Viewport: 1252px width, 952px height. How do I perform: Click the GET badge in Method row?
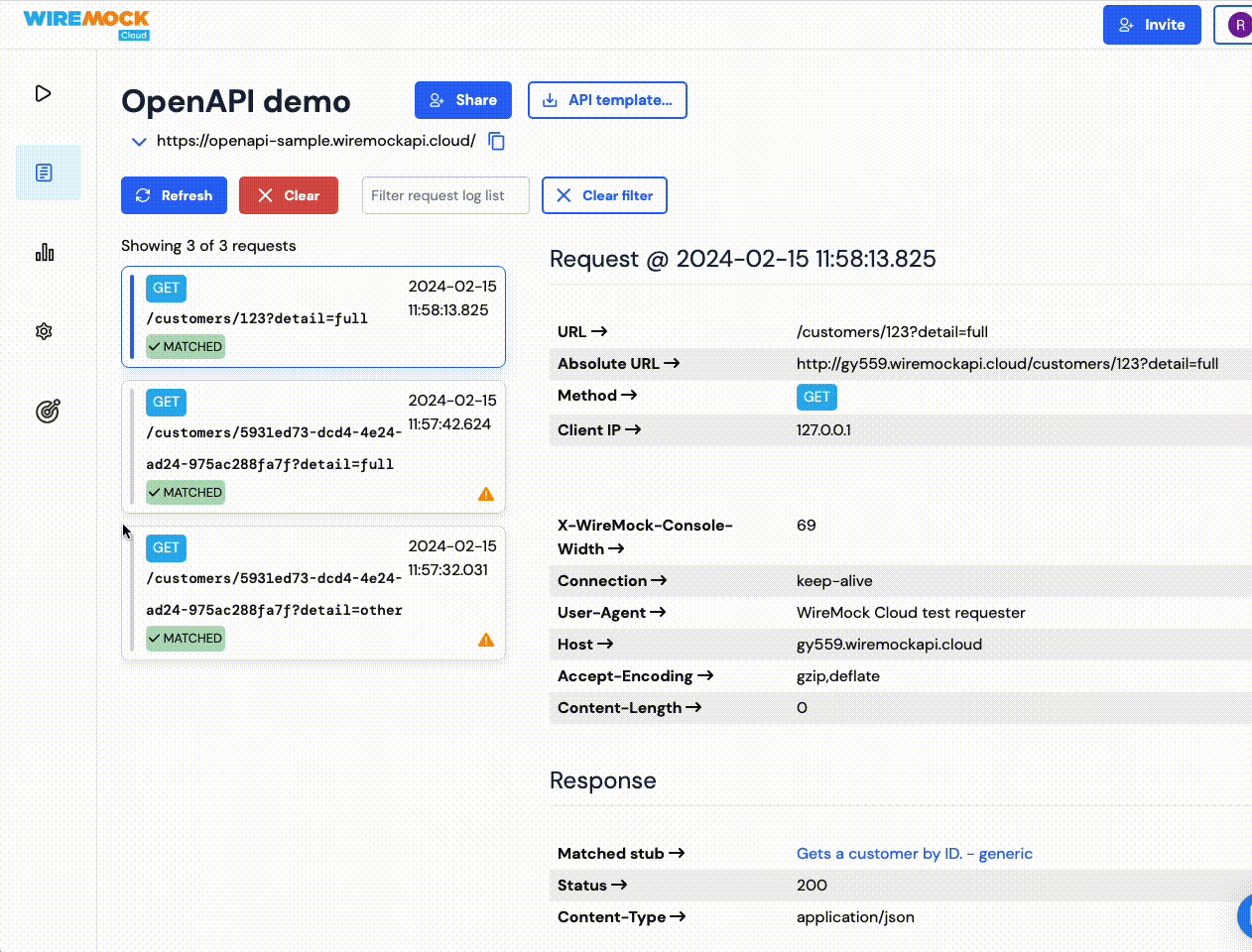coord(816,397)
